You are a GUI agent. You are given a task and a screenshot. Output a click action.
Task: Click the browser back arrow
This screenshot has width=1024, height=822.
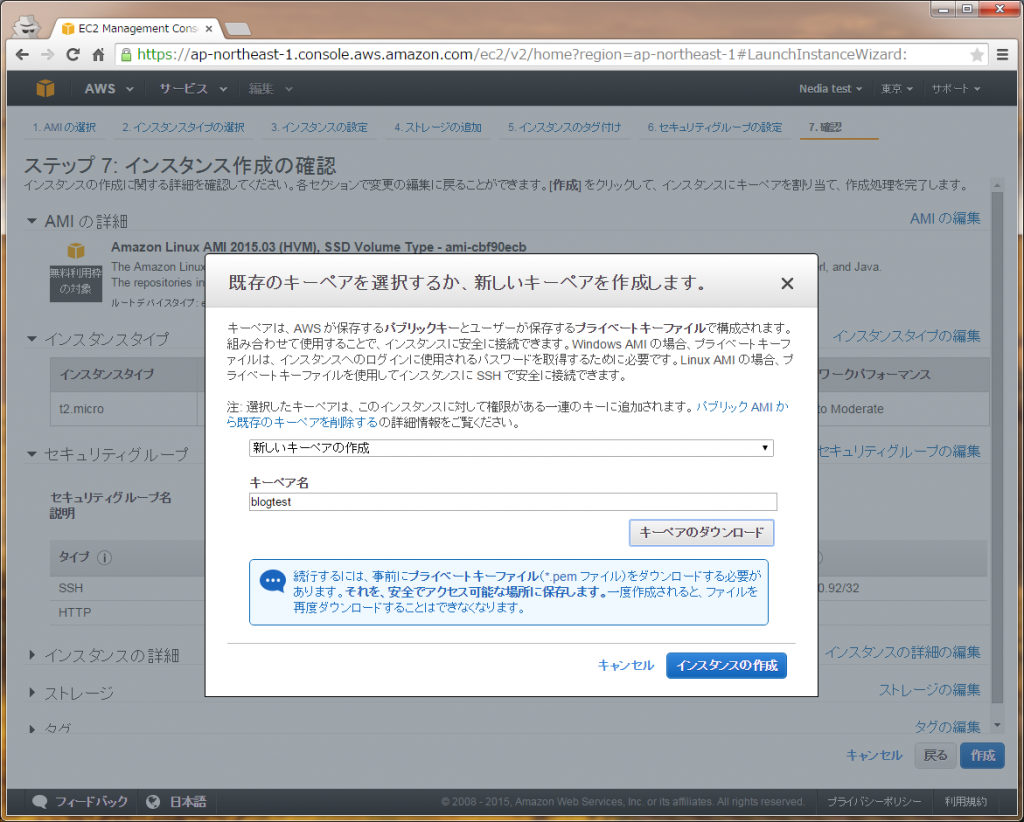tap(22, 55)
